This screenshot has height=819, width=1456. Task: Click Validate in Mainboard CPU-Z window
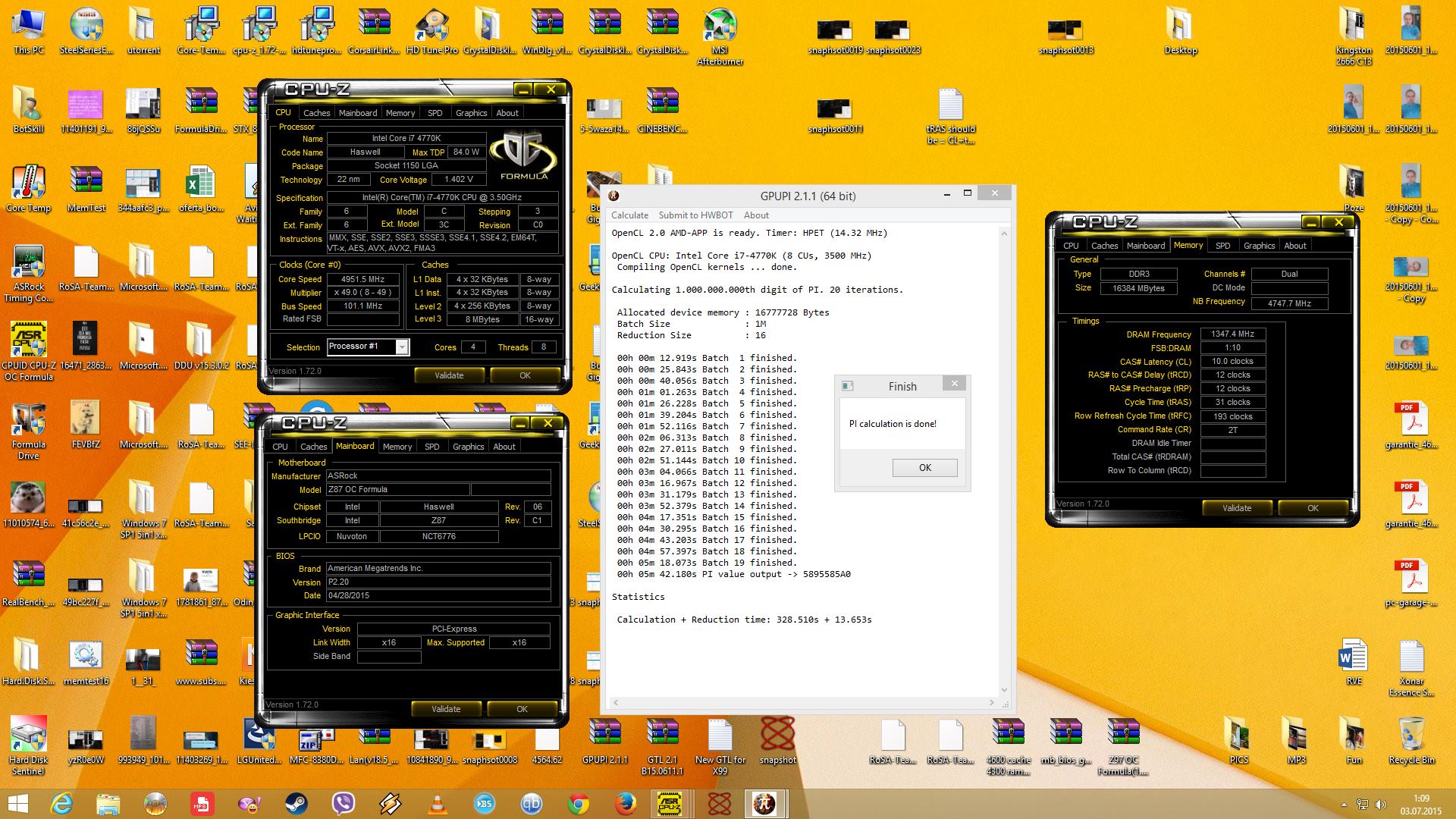446,709
